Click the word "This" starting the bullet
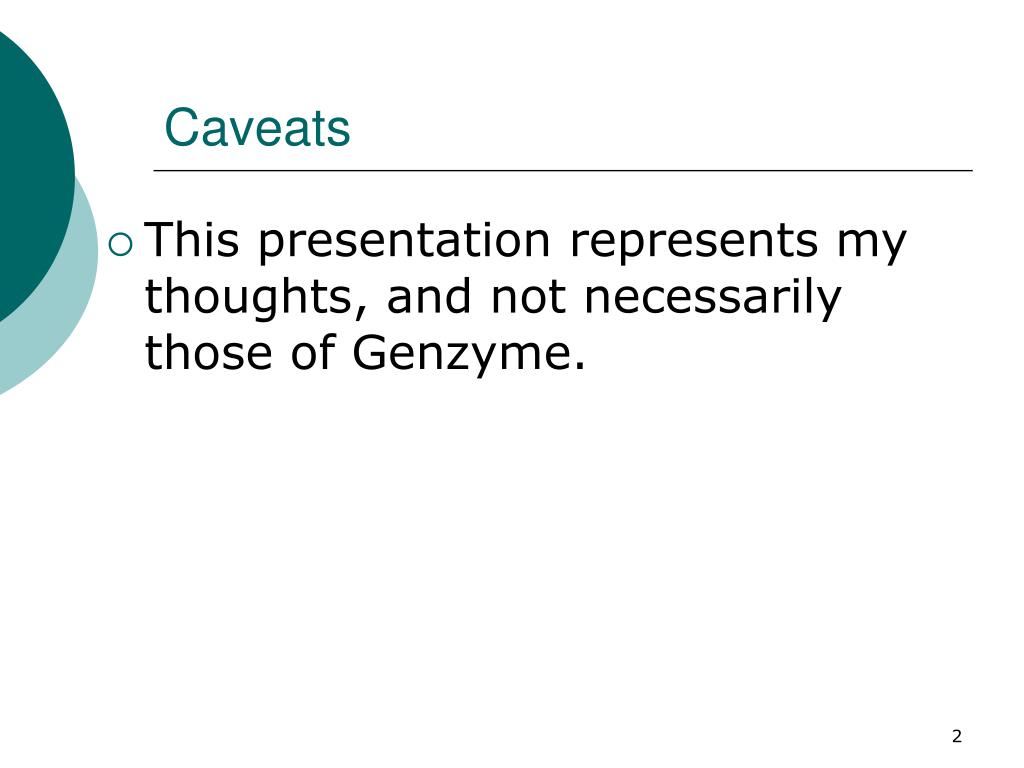This screenshot has width=1024, height=768. [191, 240]
